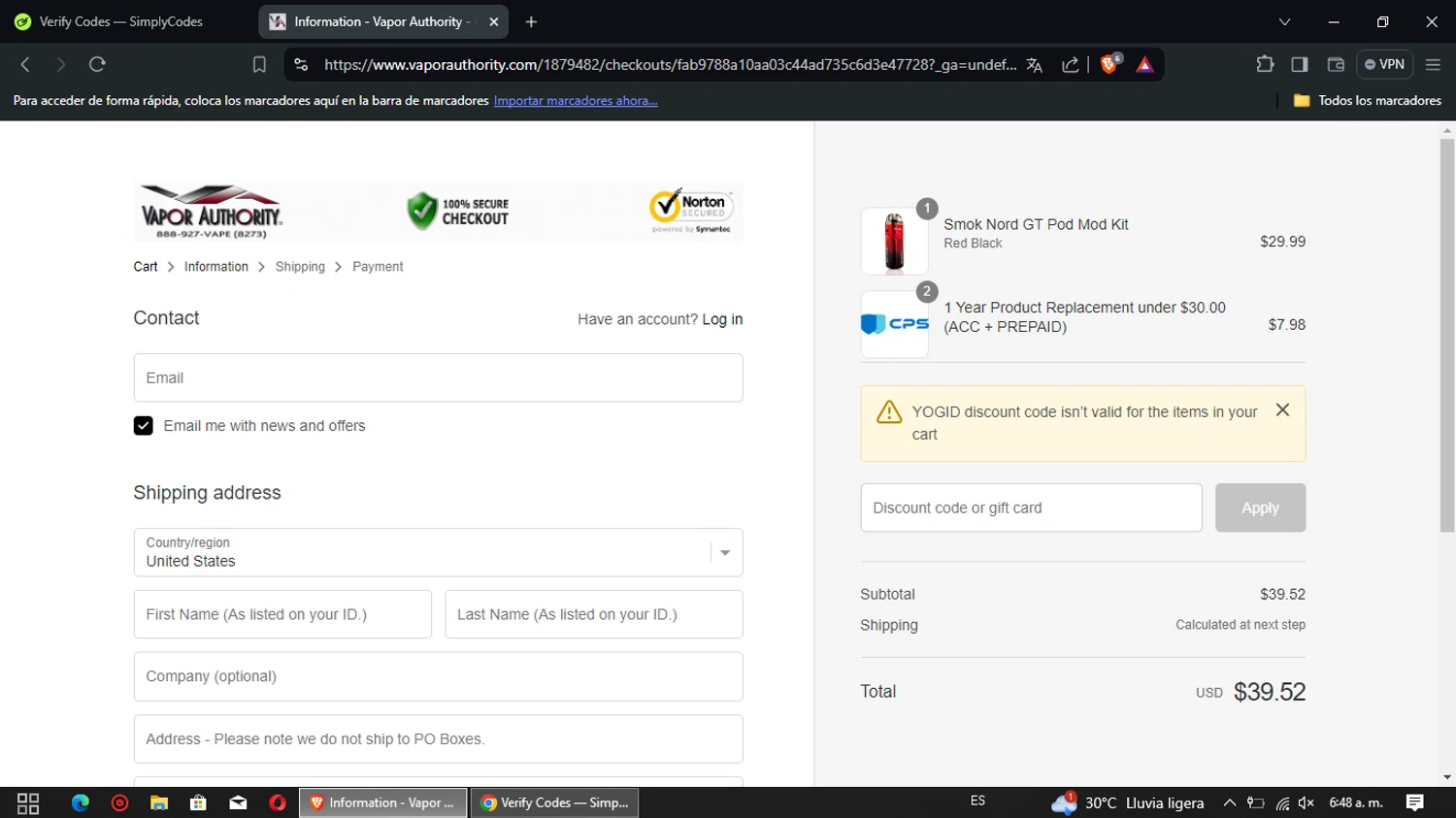Click the Smok Nord GT product thumbnail
Image resolution: width=1456 pixels, height=818 pixels.
tap(894, 241)
